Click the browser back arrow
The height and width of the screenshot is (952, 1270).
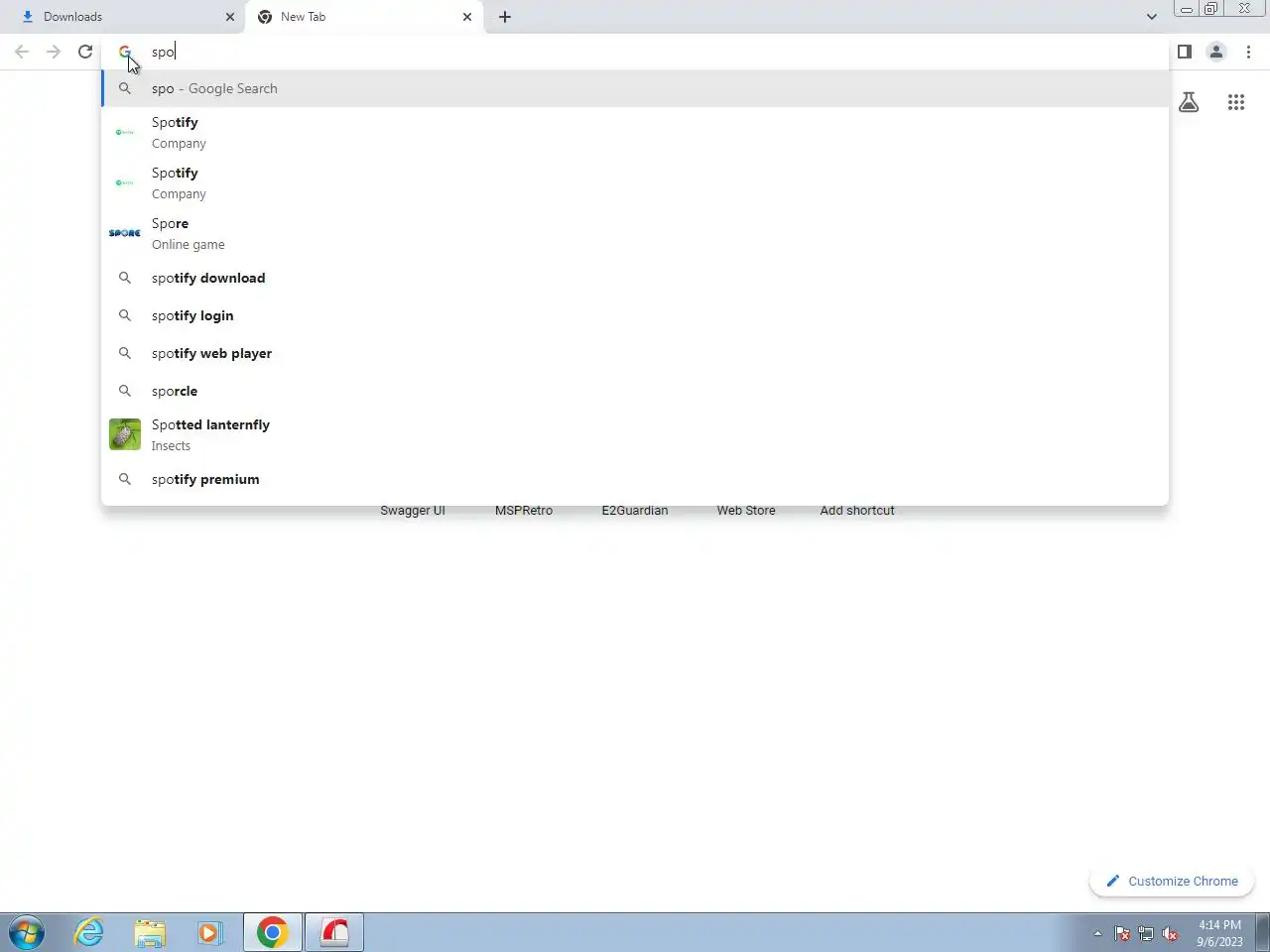coord(22,52)
